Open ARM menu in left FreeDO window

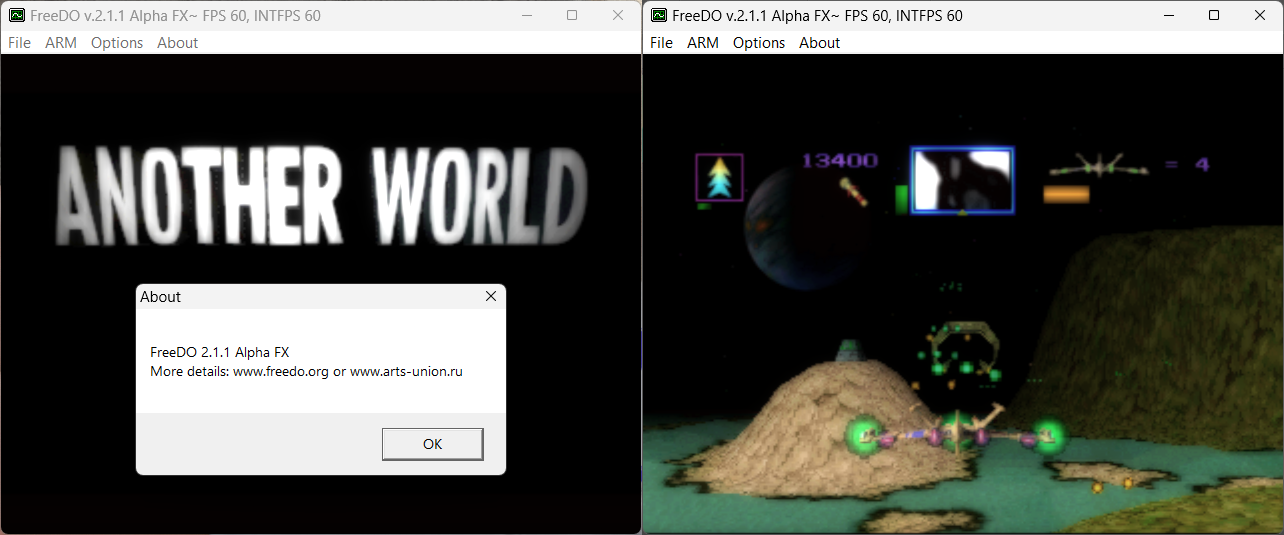(61, 43)
